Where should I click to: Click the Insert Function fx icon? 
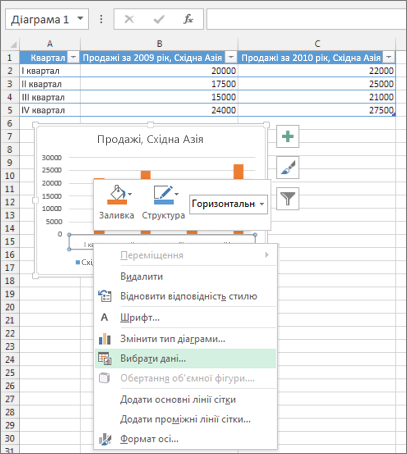pyautogui.click(x=188, y=19)
